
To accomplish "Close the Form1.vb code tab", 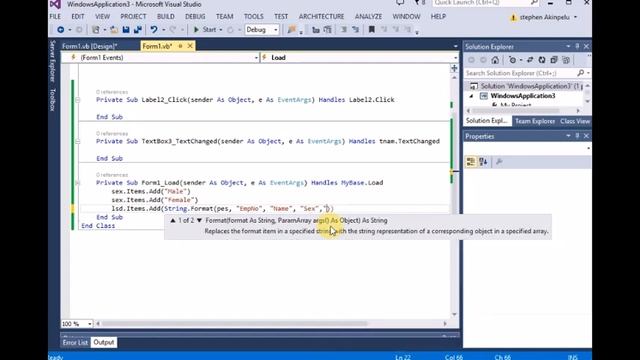I will click(x=190, y=46).
